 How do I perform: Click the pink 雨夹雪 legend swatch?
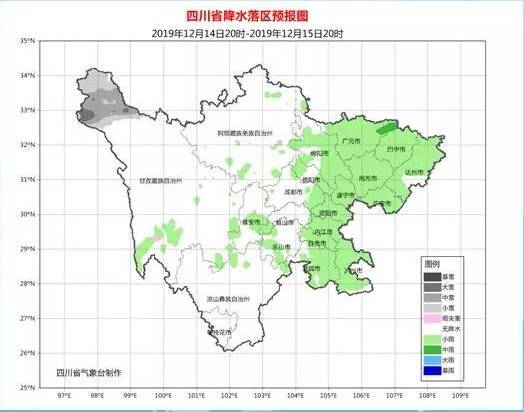pyautogui.click(x=432, y=318)
